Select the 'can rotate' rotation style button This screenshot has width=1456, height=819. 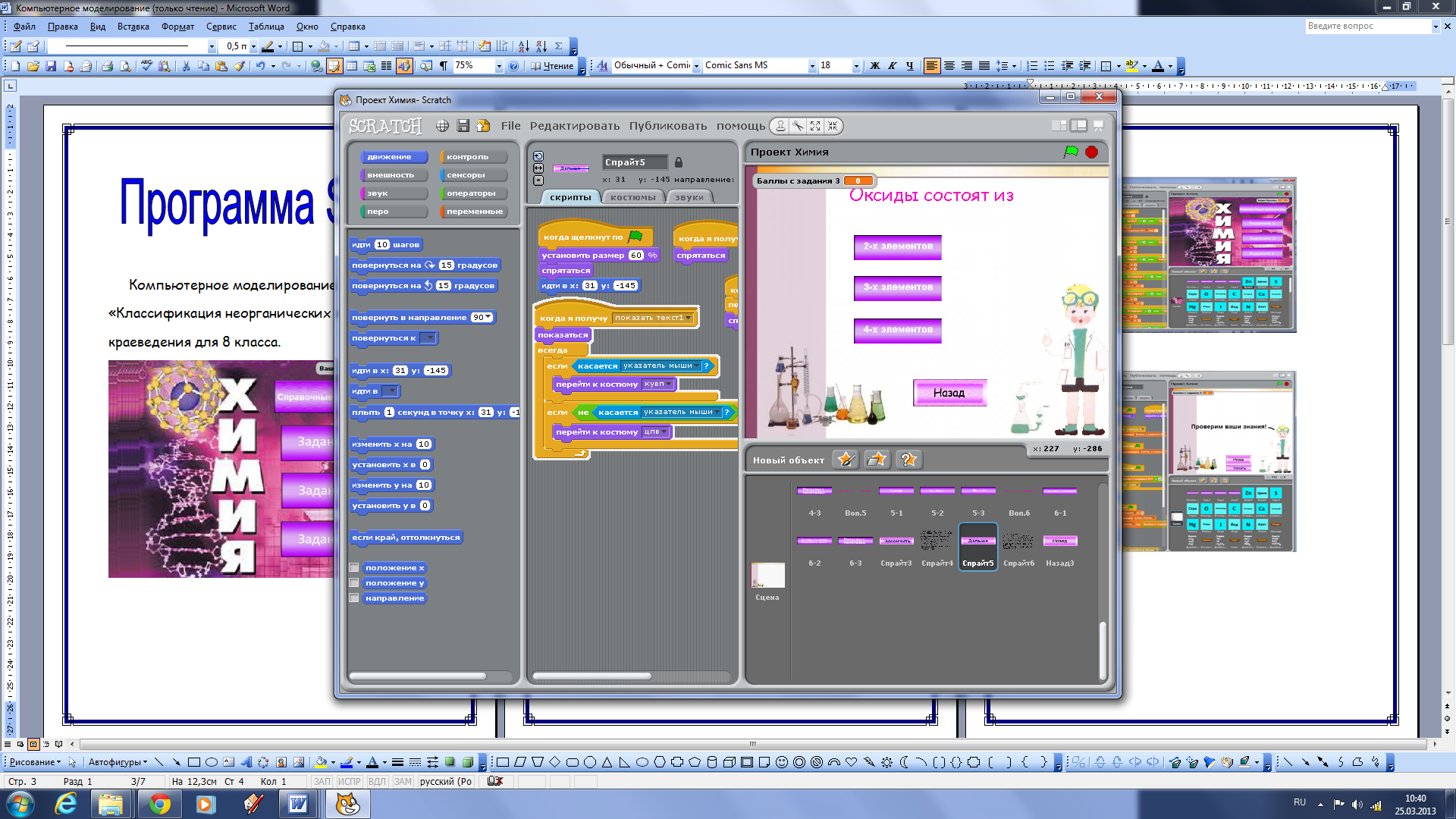coord(538,156)
